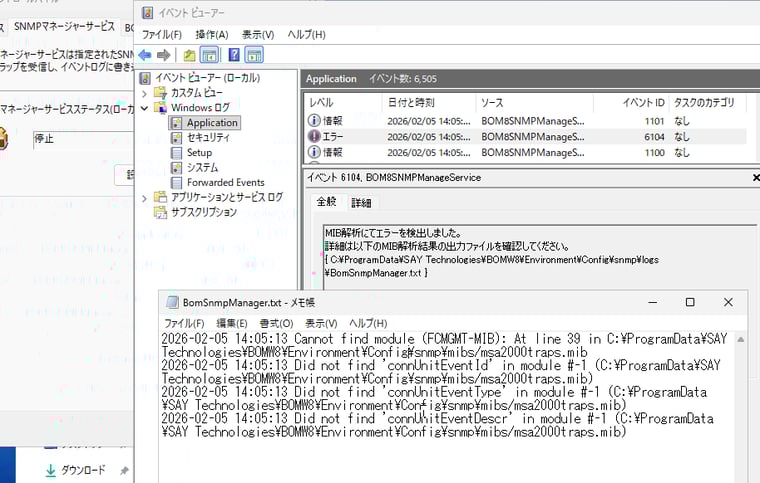Open 表示(V) menu in Event Viewer
This screenshot has height=483, width=760.
point(258,35)
